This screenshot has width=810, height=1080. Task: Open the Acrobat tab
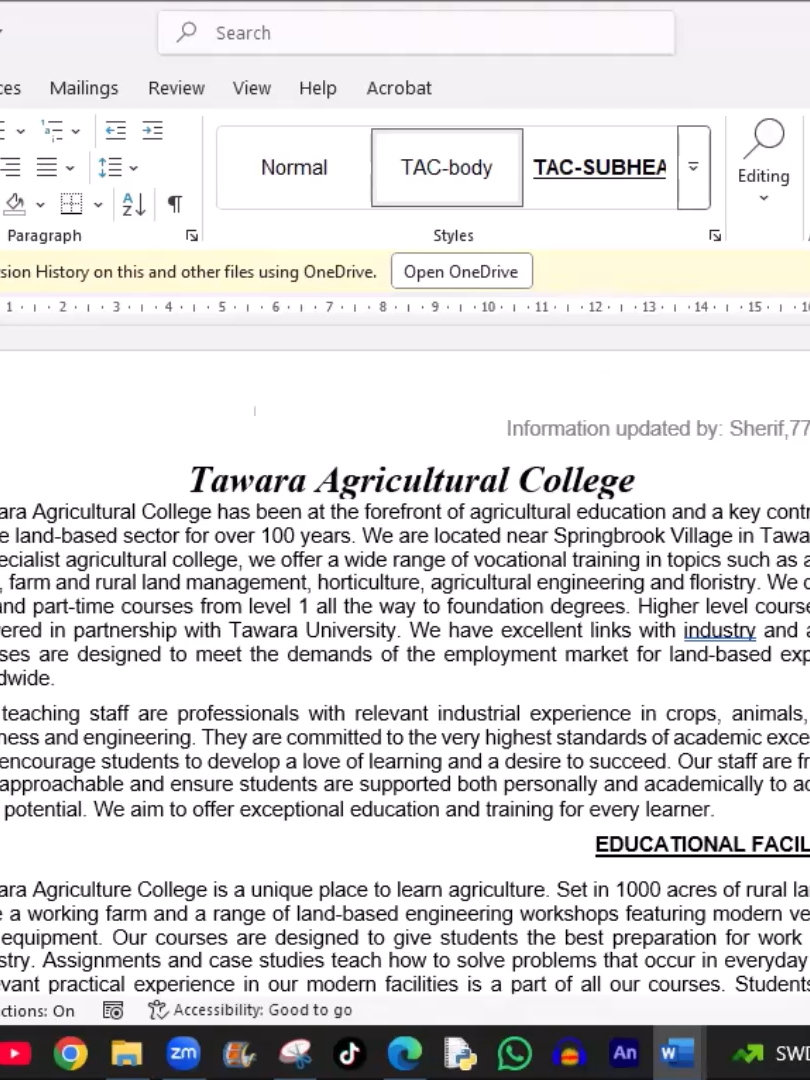[399, 88]
